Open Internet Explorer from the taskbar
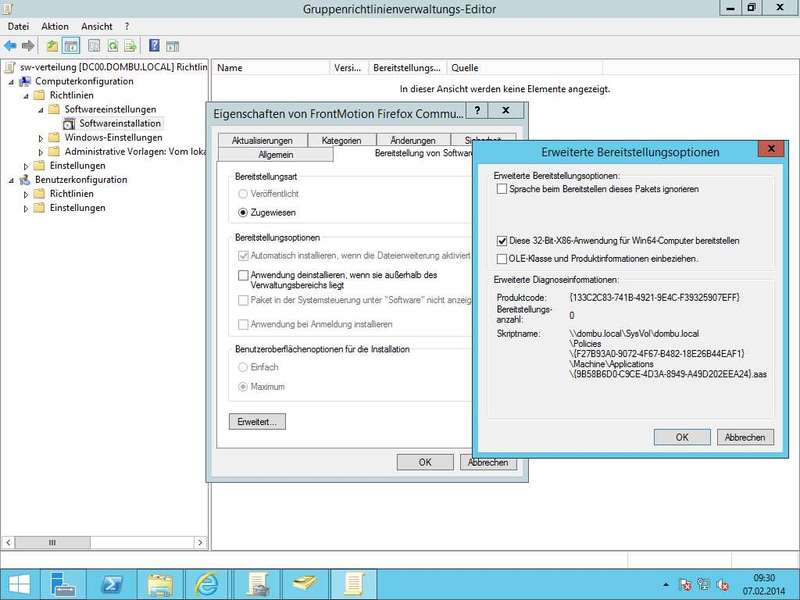 207,583
